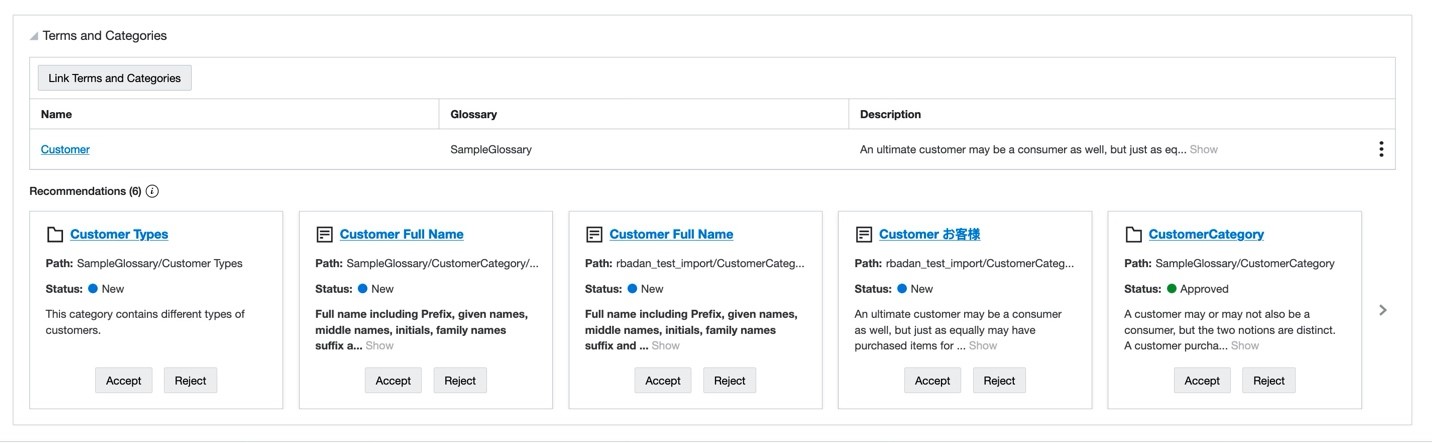Open the Customer Types category link

[x=119, y=234]
